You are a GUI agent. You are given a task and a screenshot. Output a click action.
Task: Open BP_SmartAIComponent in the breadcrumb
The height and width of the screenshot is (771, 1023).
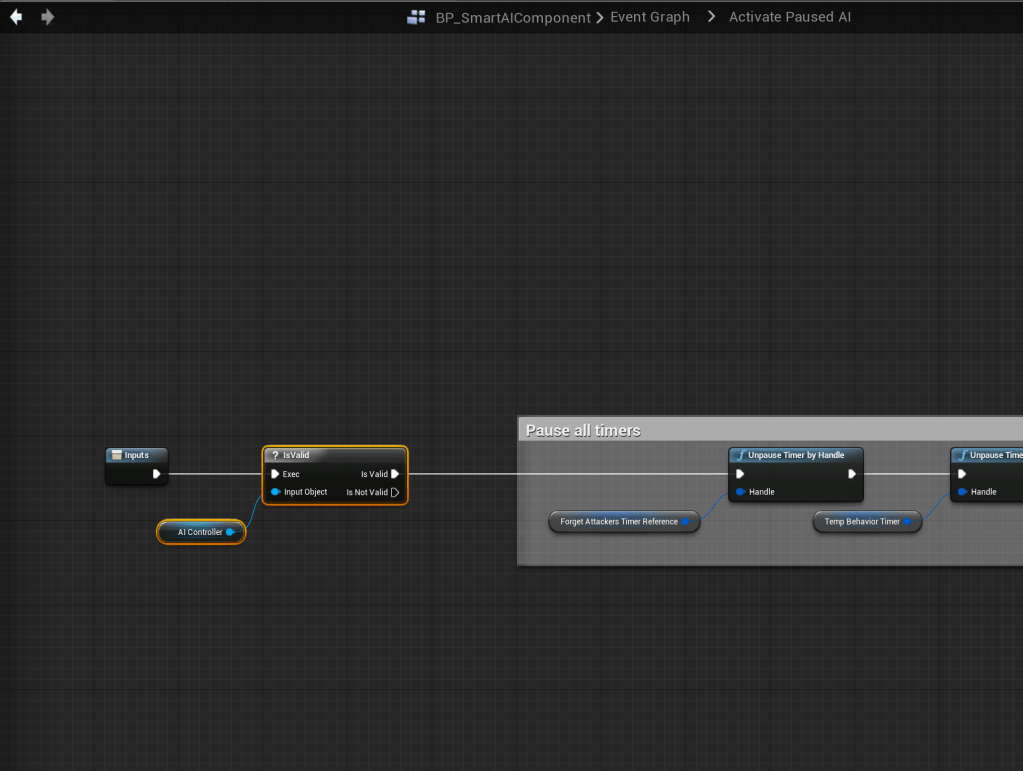[513, 17]
